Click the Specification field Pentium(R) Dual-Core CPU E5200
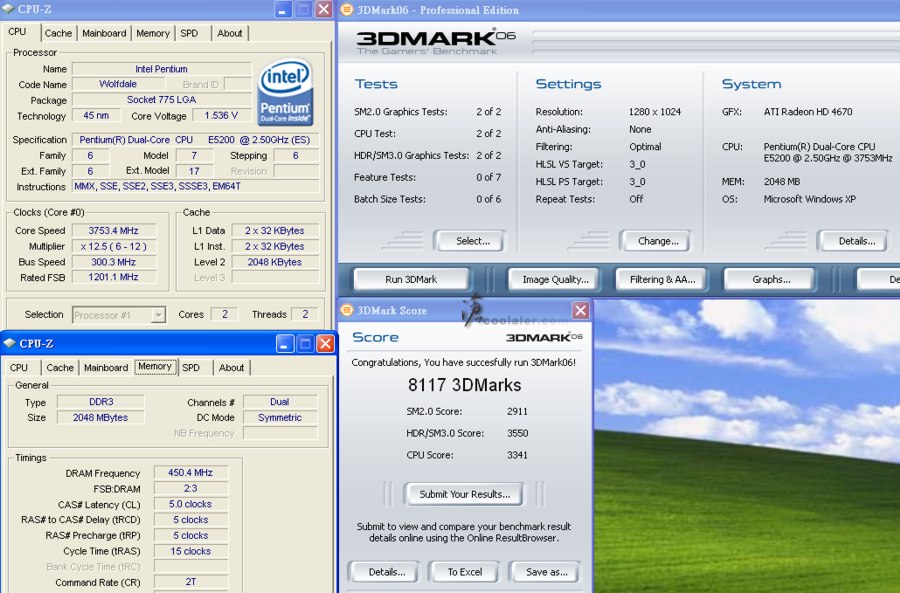900x593 pixels. click(195, 140)
